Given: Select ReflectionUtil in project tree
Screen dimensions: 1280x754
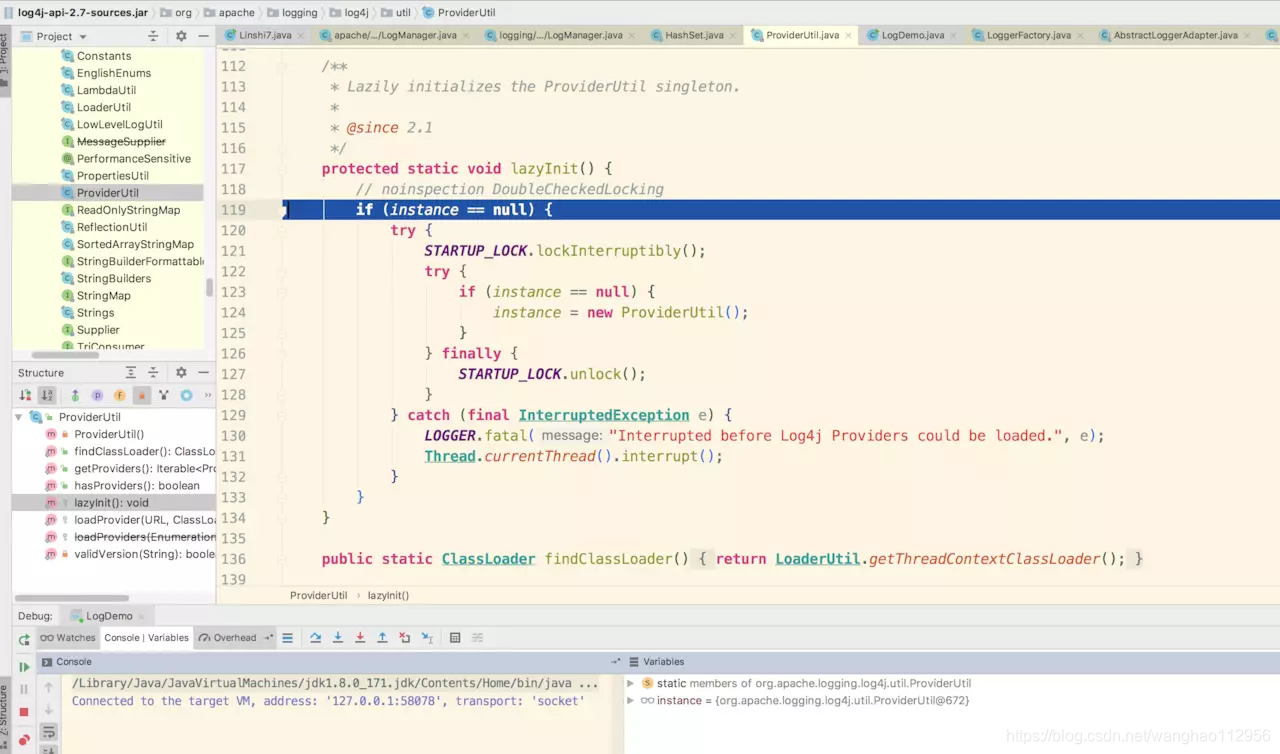Looking at the screenshot, I should 111,227.
